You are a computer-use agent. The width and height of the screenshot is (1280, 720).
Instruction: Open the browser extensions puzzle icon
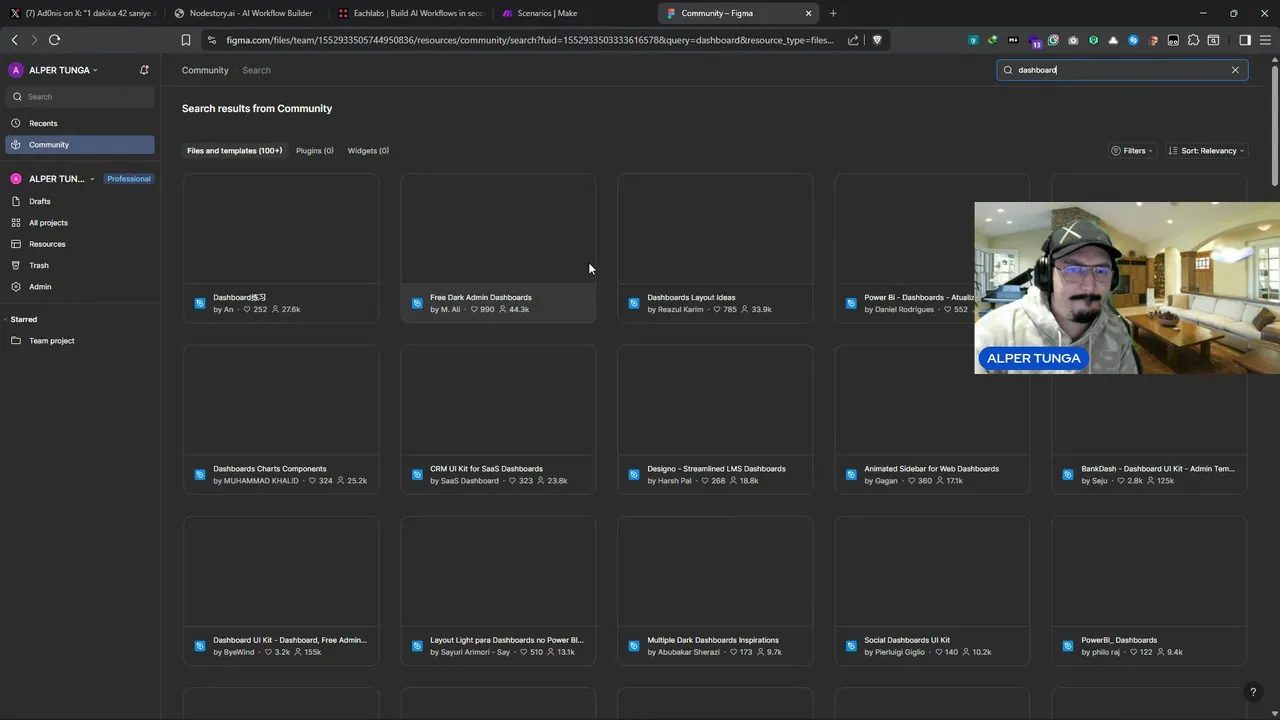pos(1193,40)
